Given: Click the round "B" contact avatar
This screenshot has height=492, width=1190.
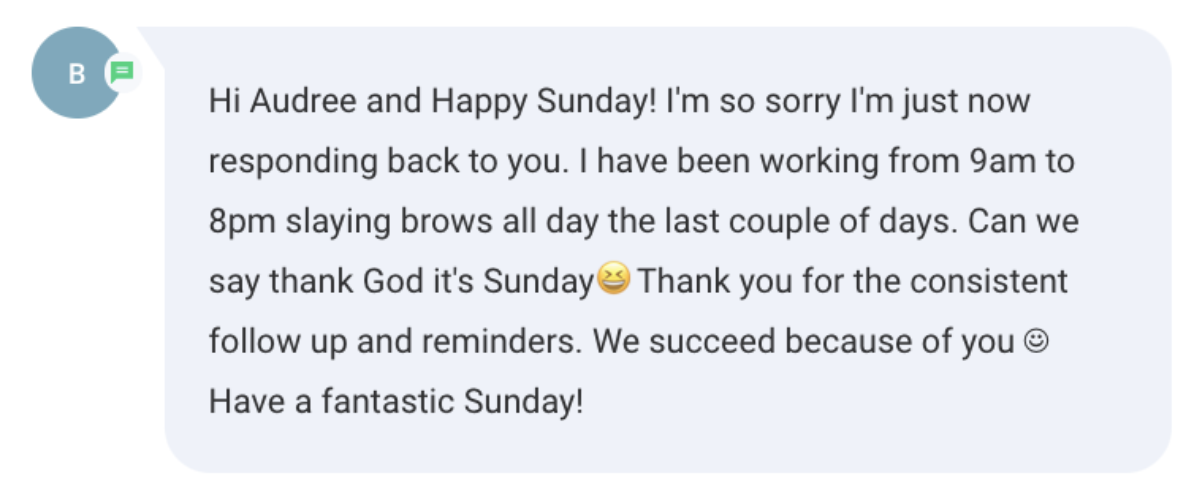Looking at the screenshot, I should pyautogui.click(x=76, y=73).
